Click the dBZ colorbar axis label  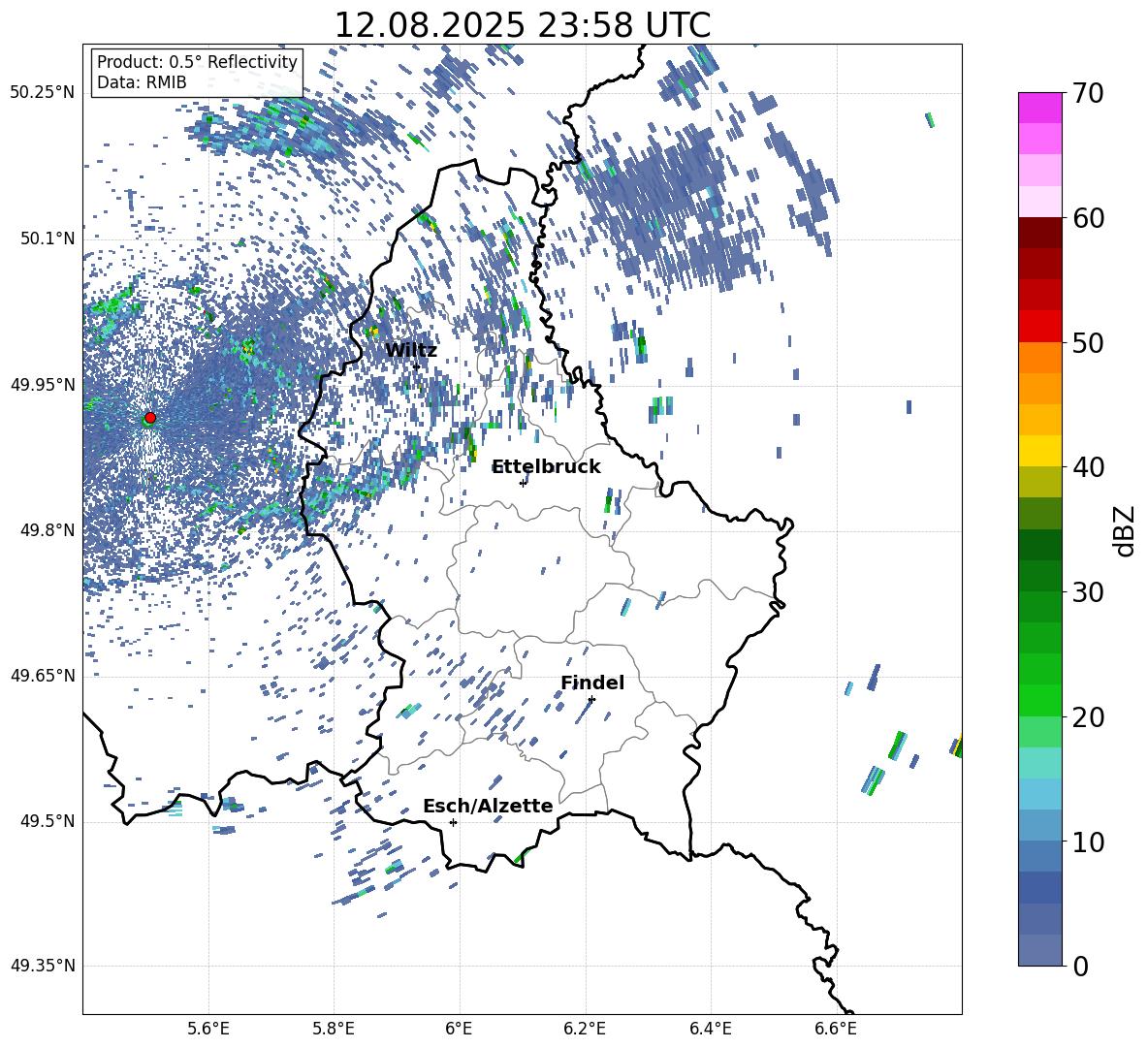1126,530
